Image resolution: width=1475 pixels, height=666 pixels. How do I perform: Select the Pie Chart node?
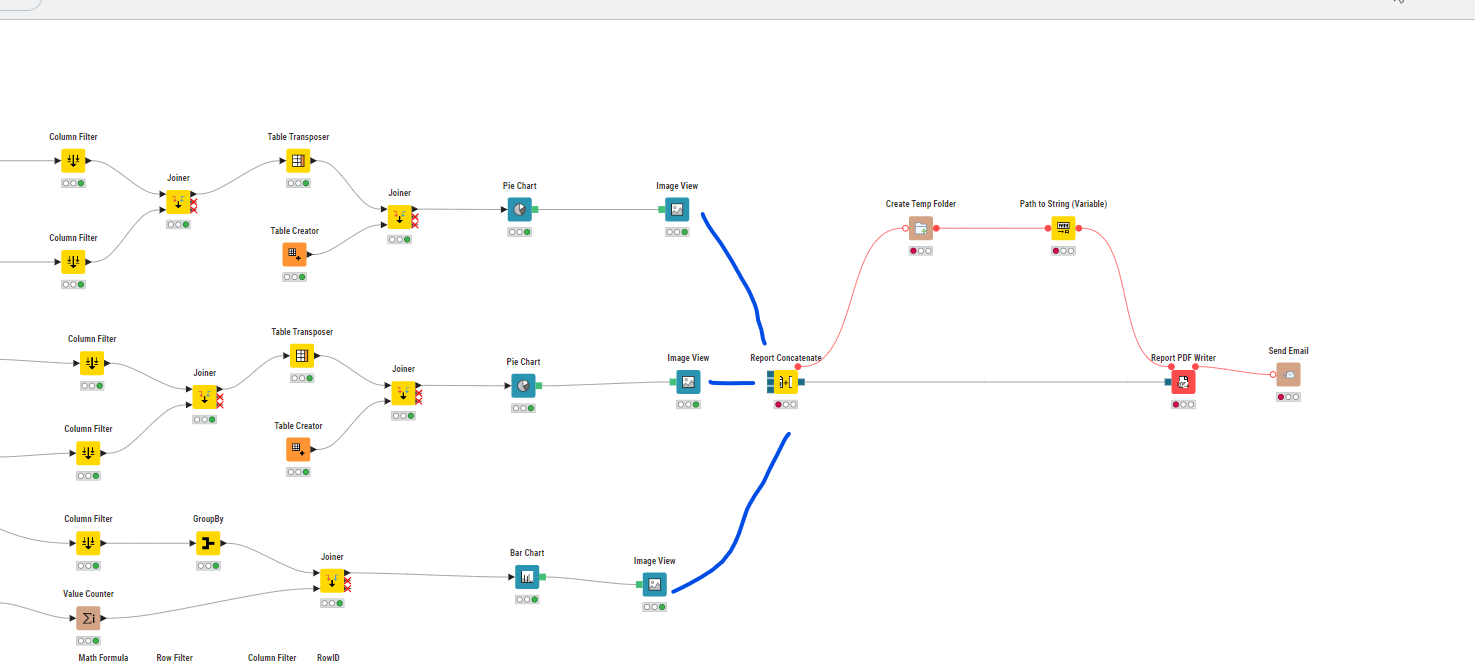coord(520,209)
